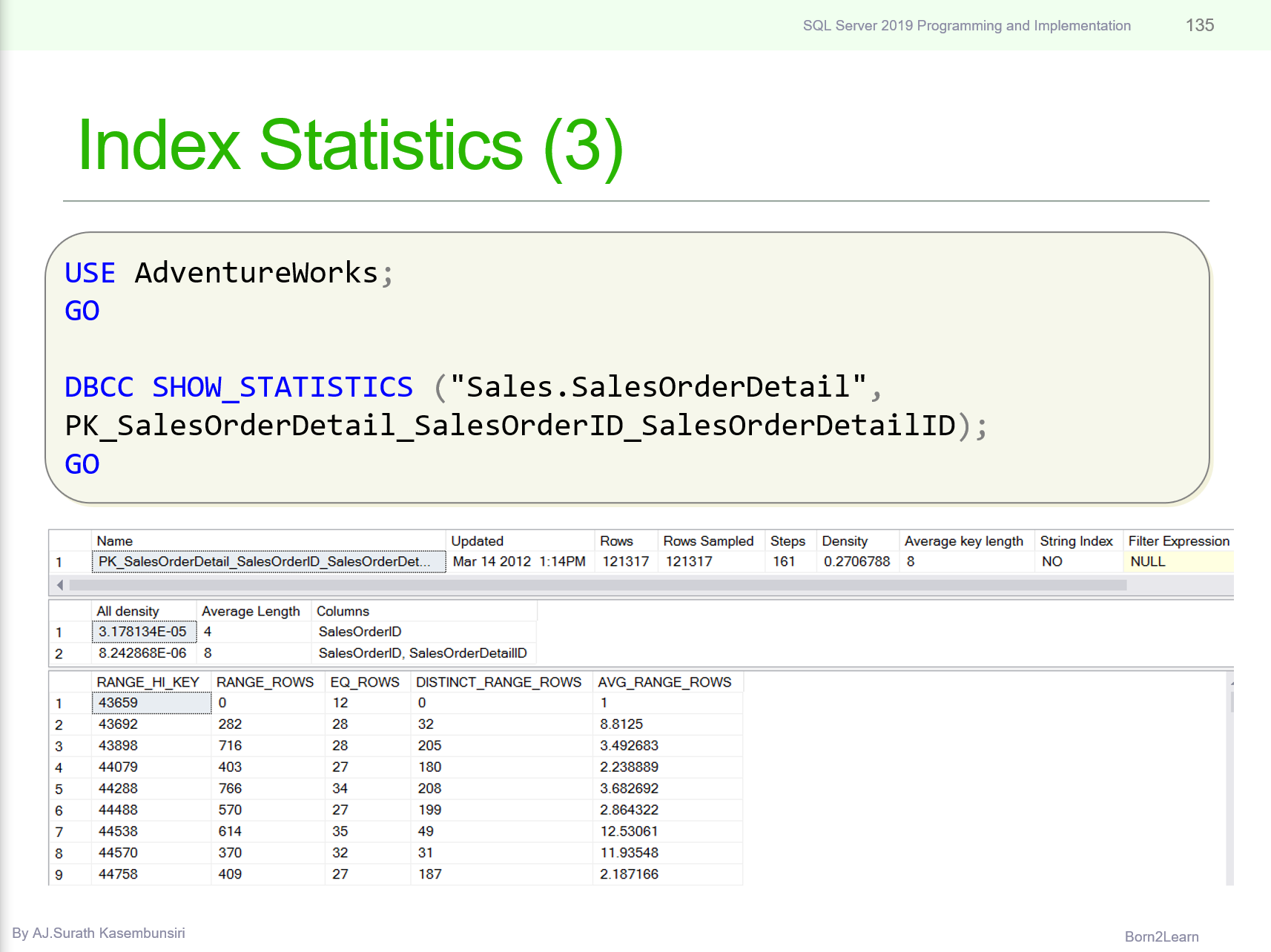
Task: Select the Updated column header
Action: [477, 541]
